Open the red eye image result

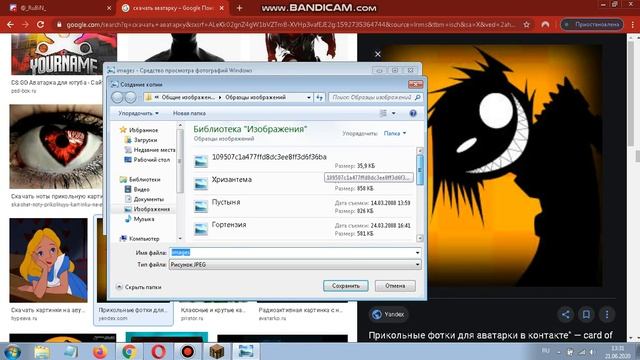[56, 147]
